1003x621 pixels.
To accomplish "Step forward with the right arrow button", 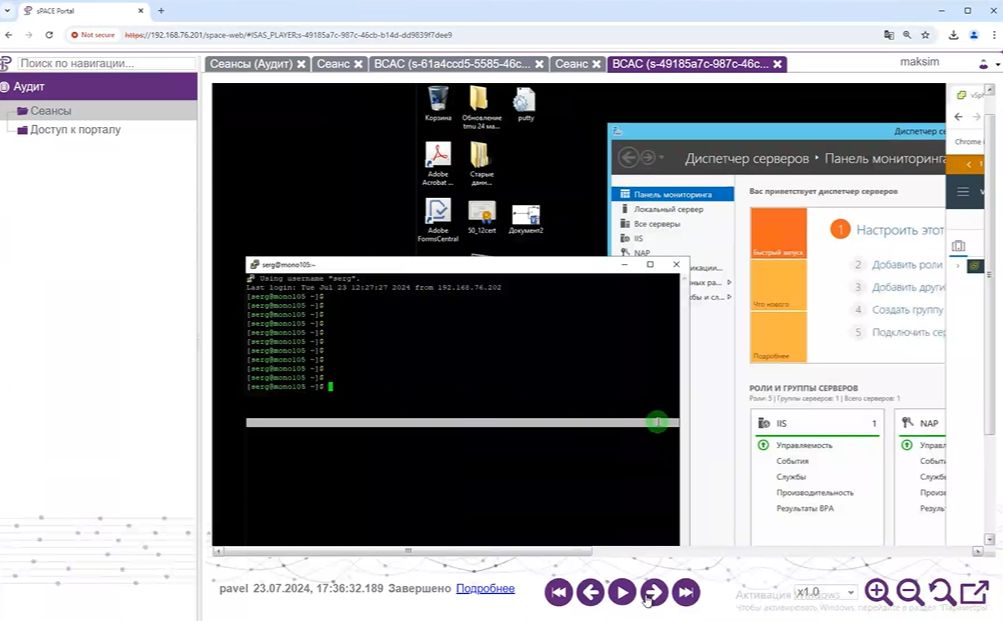I will click(653, 592).
